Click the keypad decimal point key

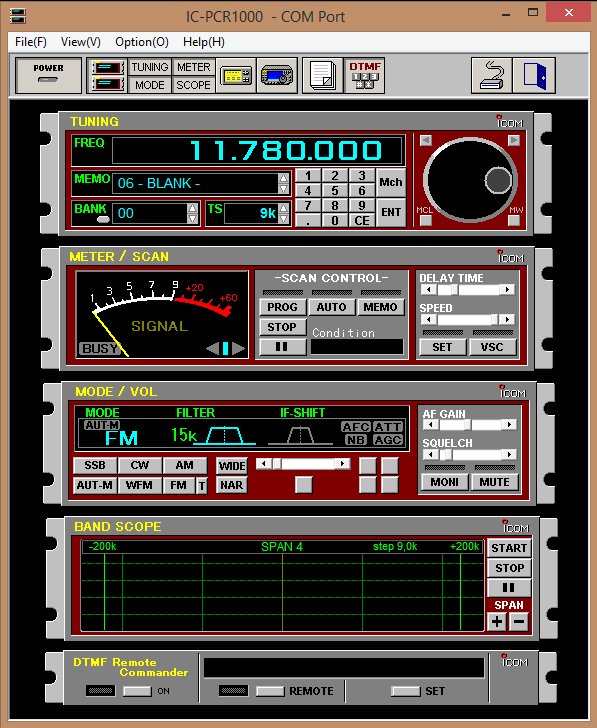[x=308, y=221]
